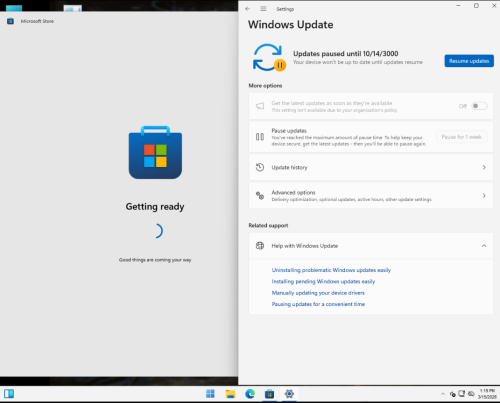The width and height of the screenshot is (500, 403).
Task: Open Uninstalling problematic Windows updates easily link
Action: click(331, 270)
